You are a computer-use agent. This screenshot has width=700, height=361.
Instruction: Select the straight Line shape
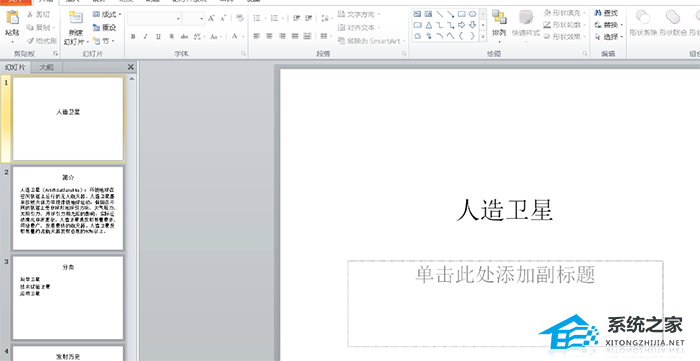click(x=440, y=14)
